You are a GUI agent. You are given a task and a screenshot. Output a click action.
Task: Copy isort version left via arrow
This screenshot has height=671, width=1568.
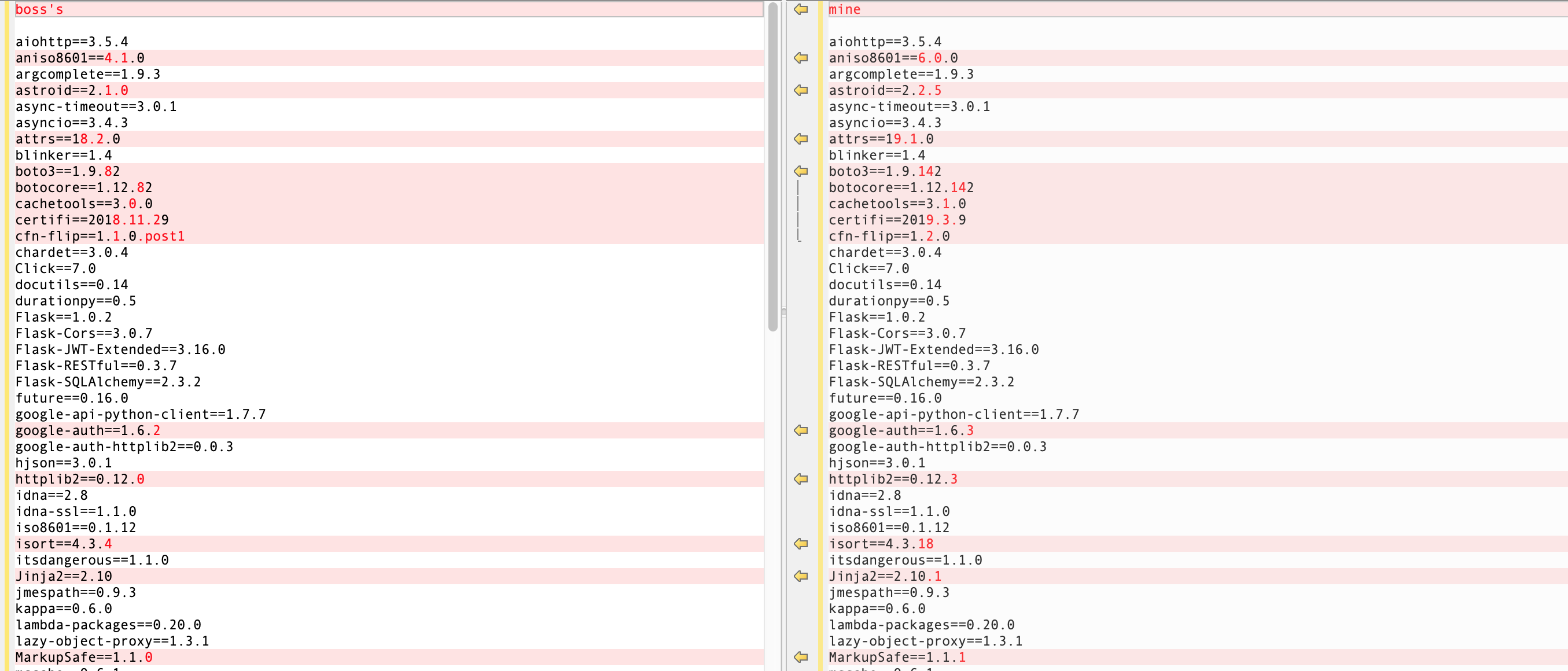[800, 543]
